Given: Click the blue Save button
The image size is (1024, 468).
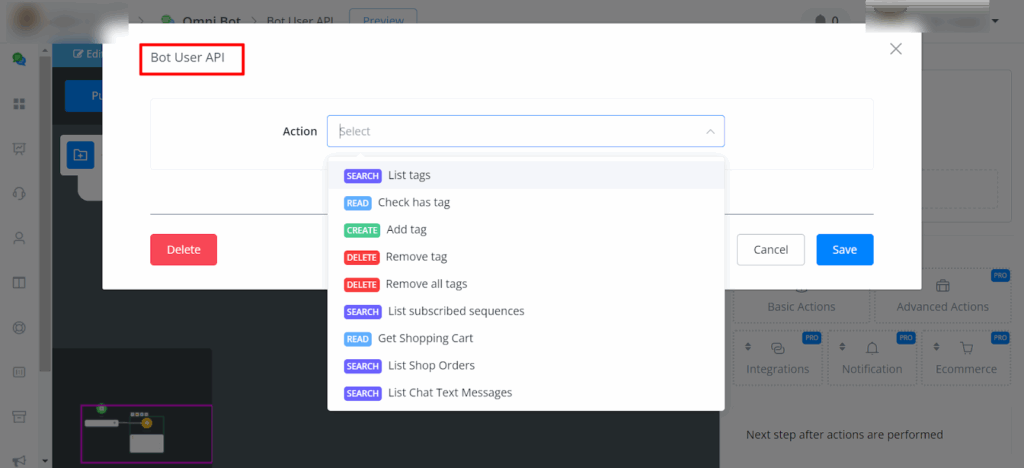Looking at the screenshot, I should (844, 249).
